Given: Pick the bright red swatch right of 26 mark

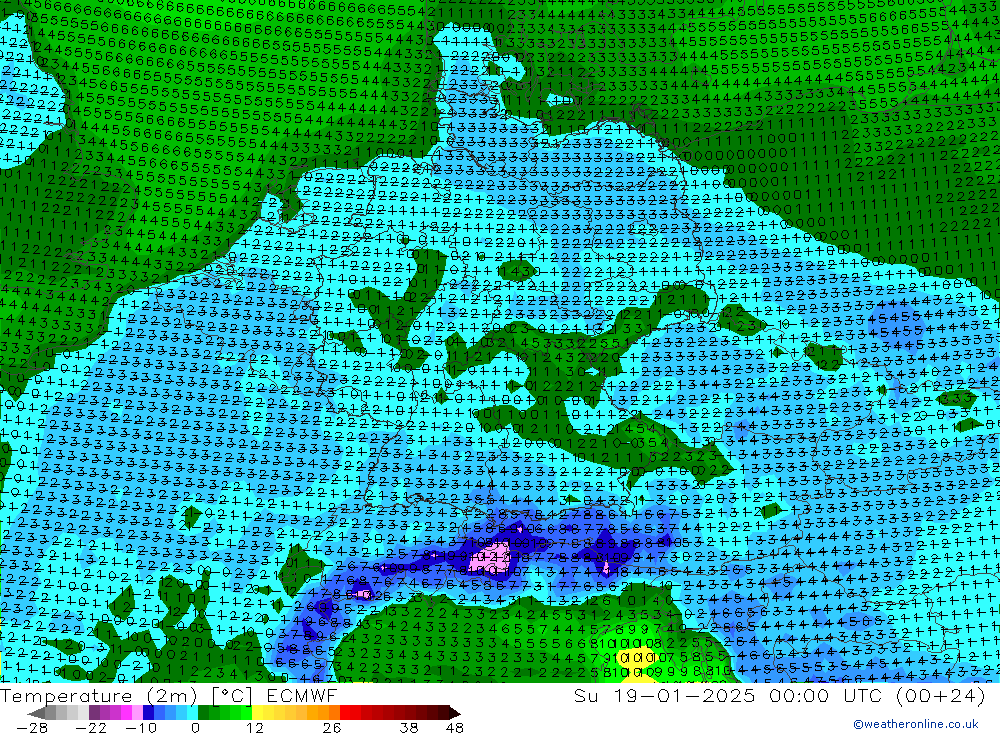Looking at the screenshot, I should point(346,713).
